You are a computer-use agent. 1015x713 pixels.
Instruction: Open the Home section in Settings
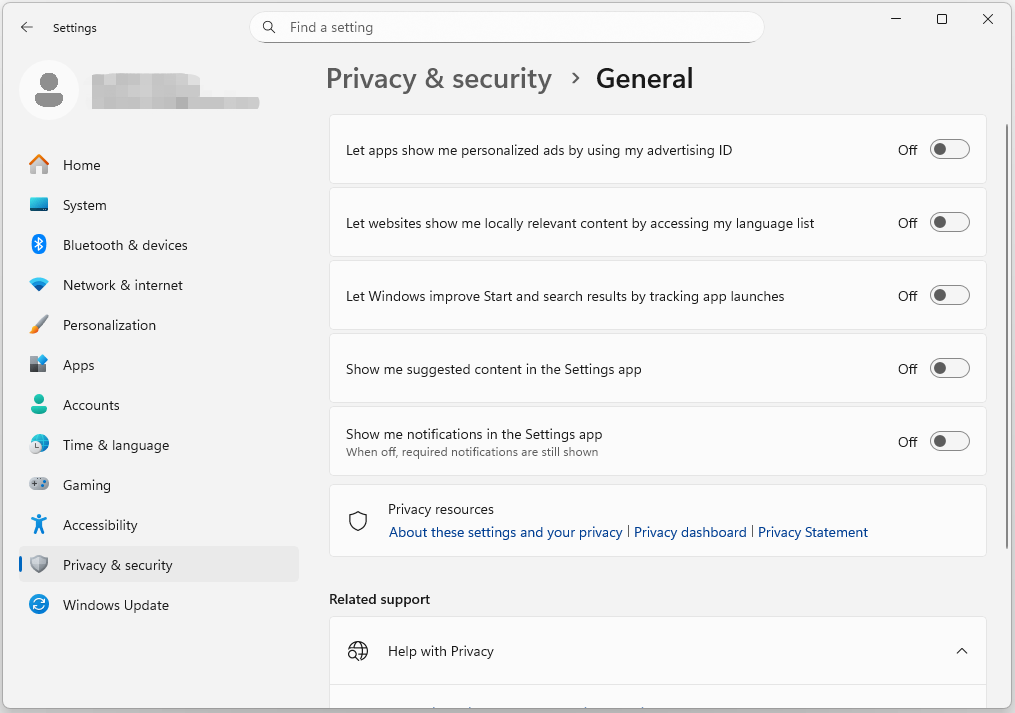[x=81, y=164]
